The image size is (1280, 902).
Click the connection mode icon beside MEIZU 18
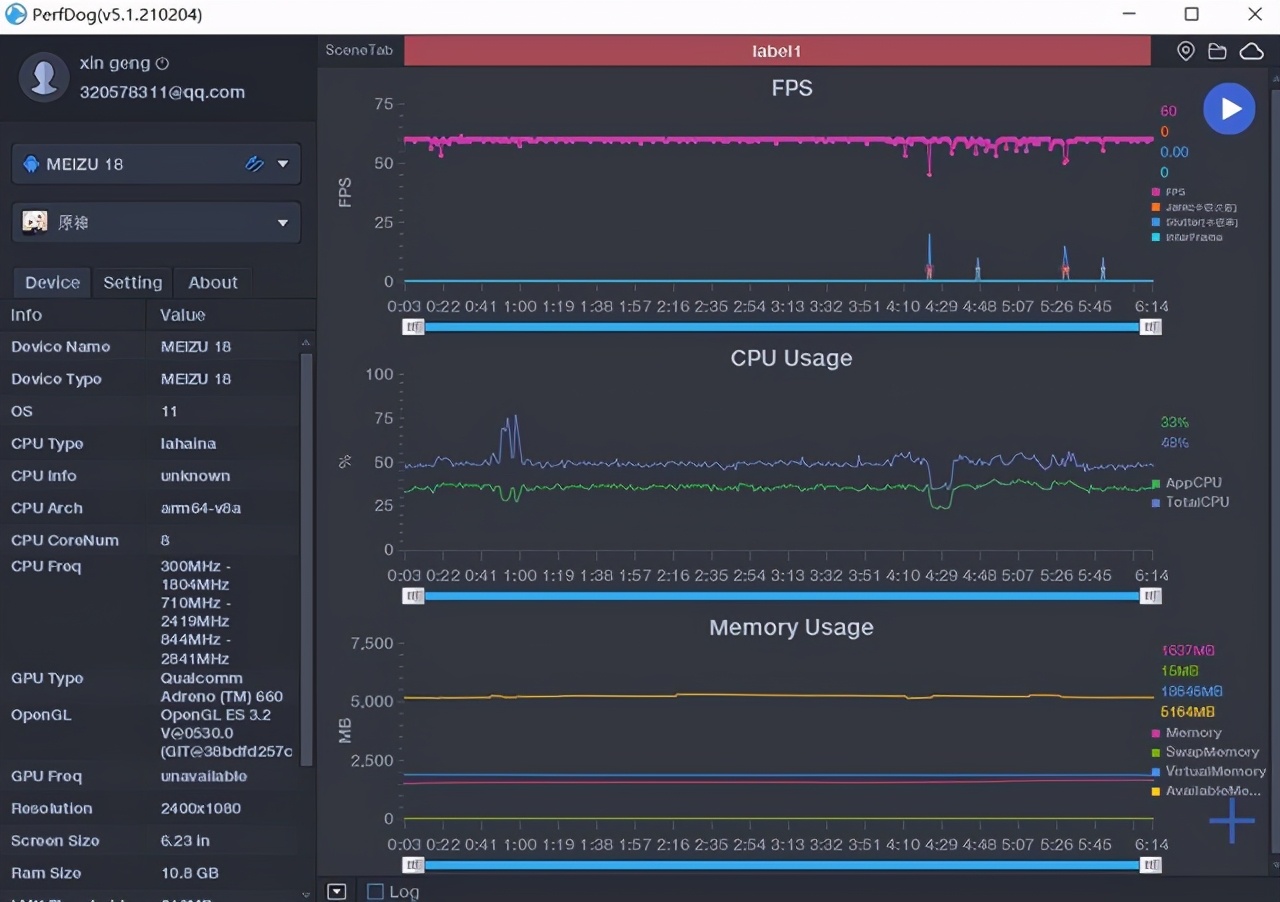[x=254, y=164]
